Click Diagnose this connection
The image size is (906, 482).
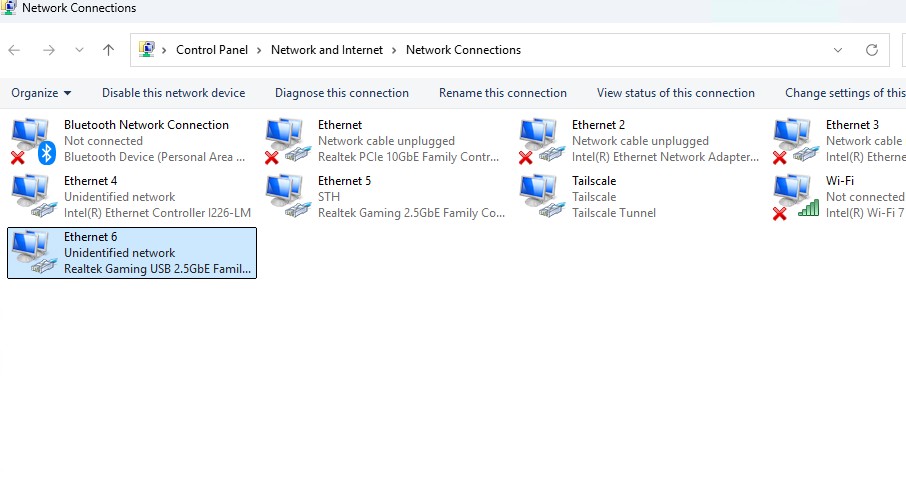[x=342, y=93]
